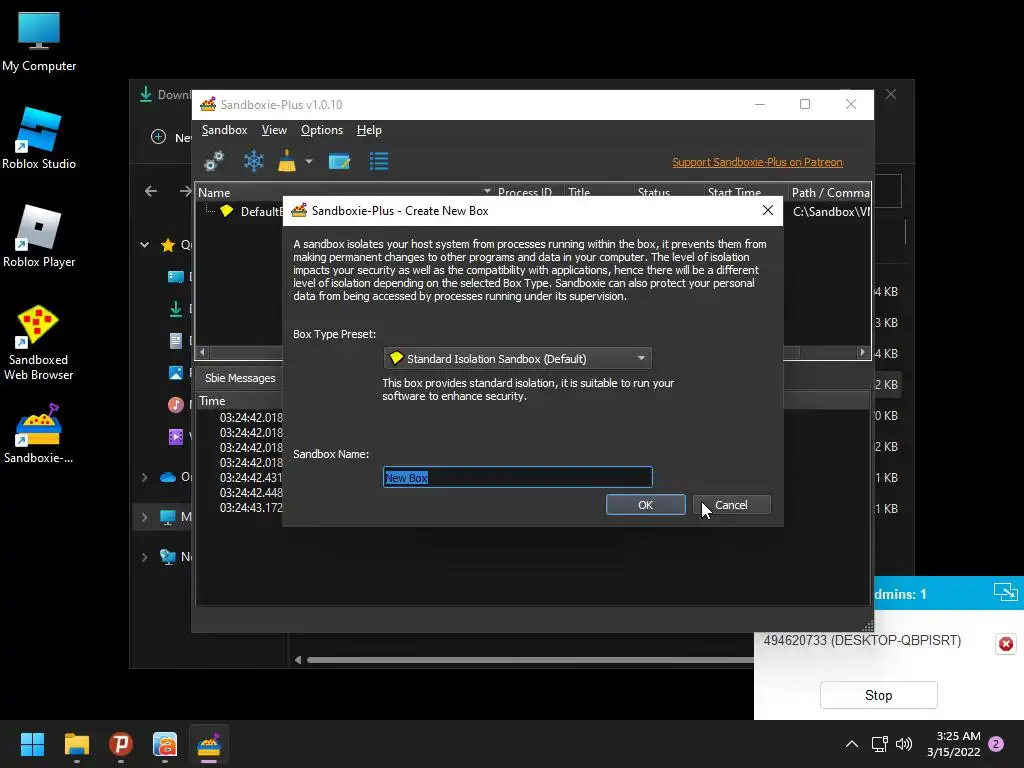Open File Explorer from taskbar
Image resolution: width=1024 pixels, height=768 pixels.
pos(76,744)
